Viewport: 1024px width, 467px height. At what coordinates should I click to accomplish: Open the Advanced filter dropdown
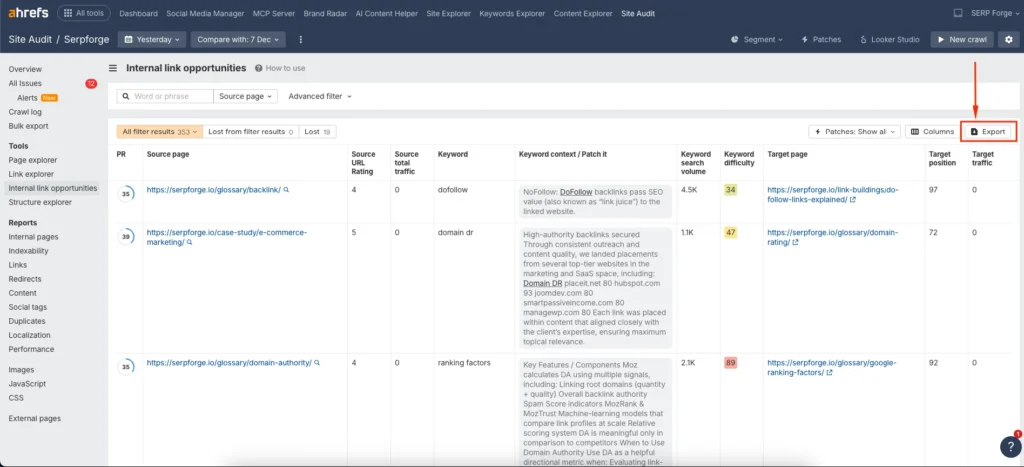319,96
